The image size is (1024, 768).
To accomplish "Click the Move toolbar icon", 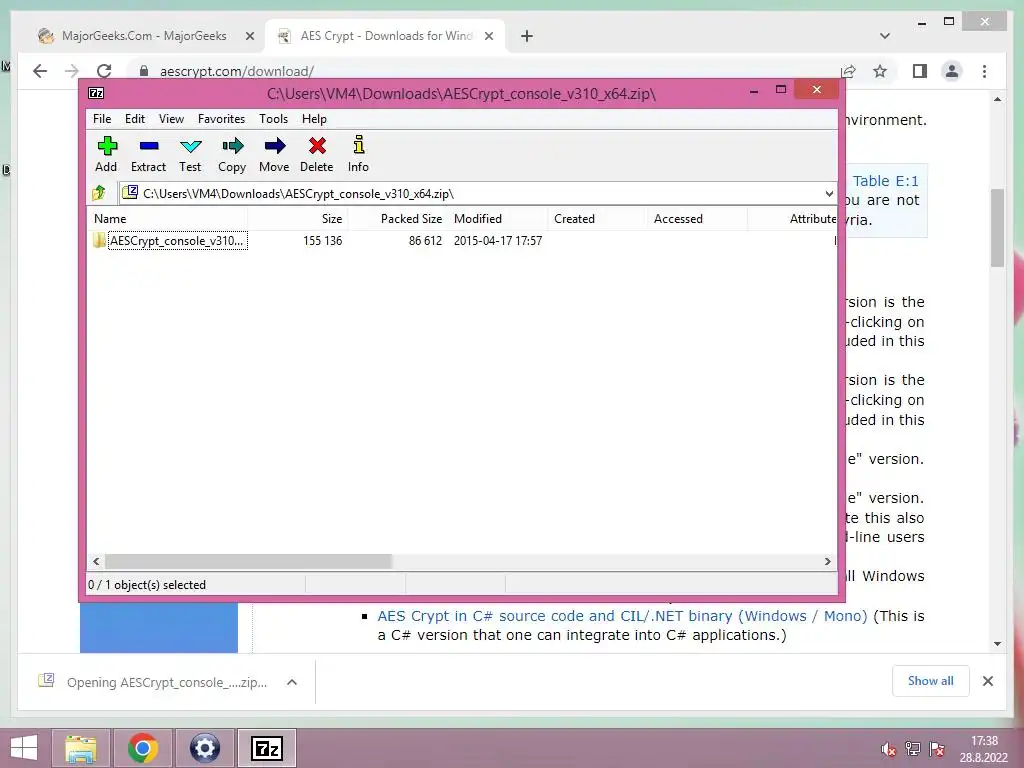I will (274, 146).
